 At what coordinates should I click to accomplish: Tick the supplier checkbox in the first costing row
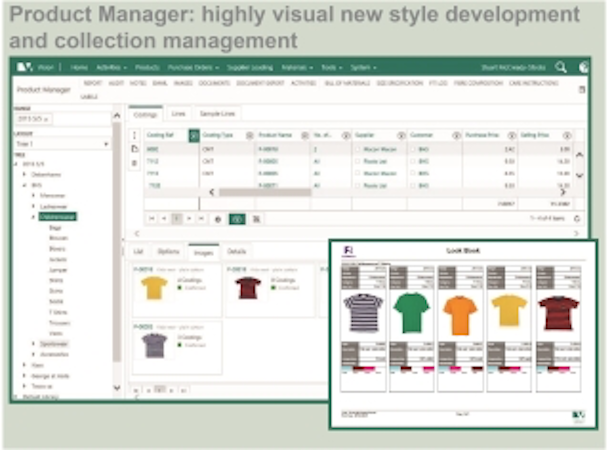point(358,149)
